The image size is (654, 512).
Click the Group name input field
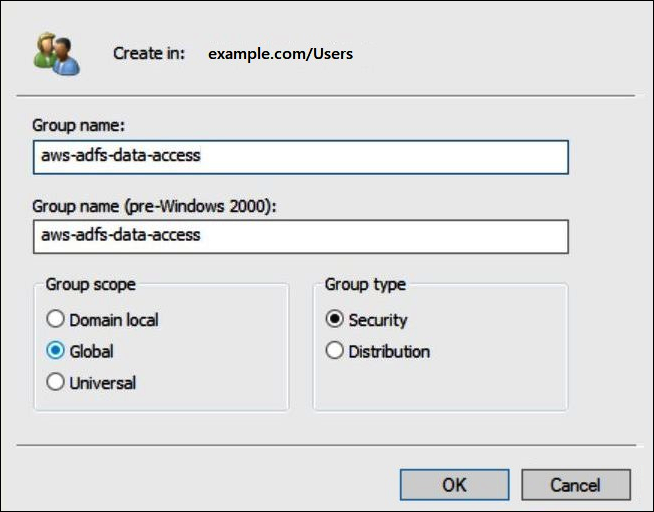(x=300, y=156)
